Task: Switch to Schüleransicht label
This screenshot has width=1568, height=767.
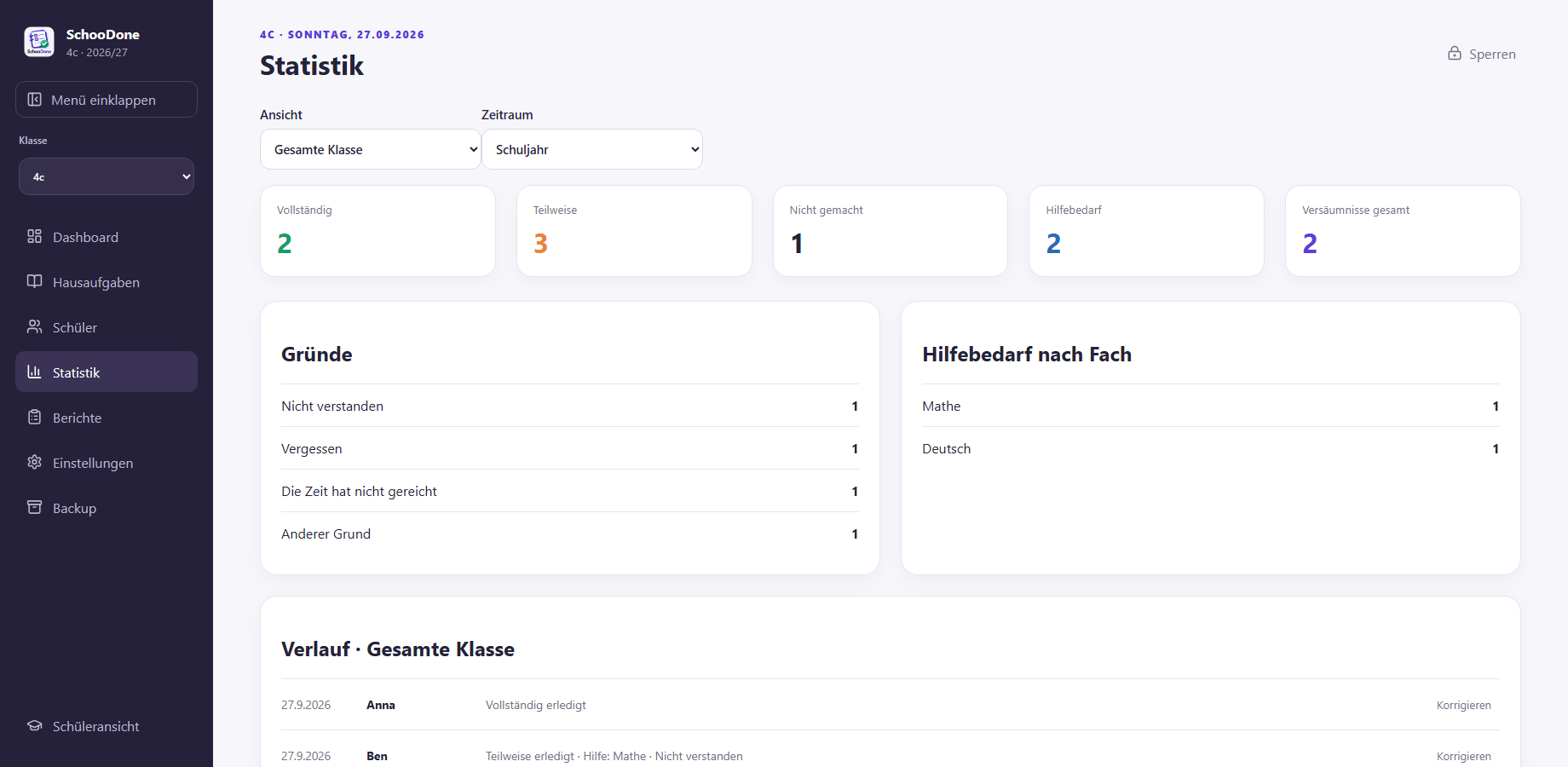Action: tap(95, 726)
